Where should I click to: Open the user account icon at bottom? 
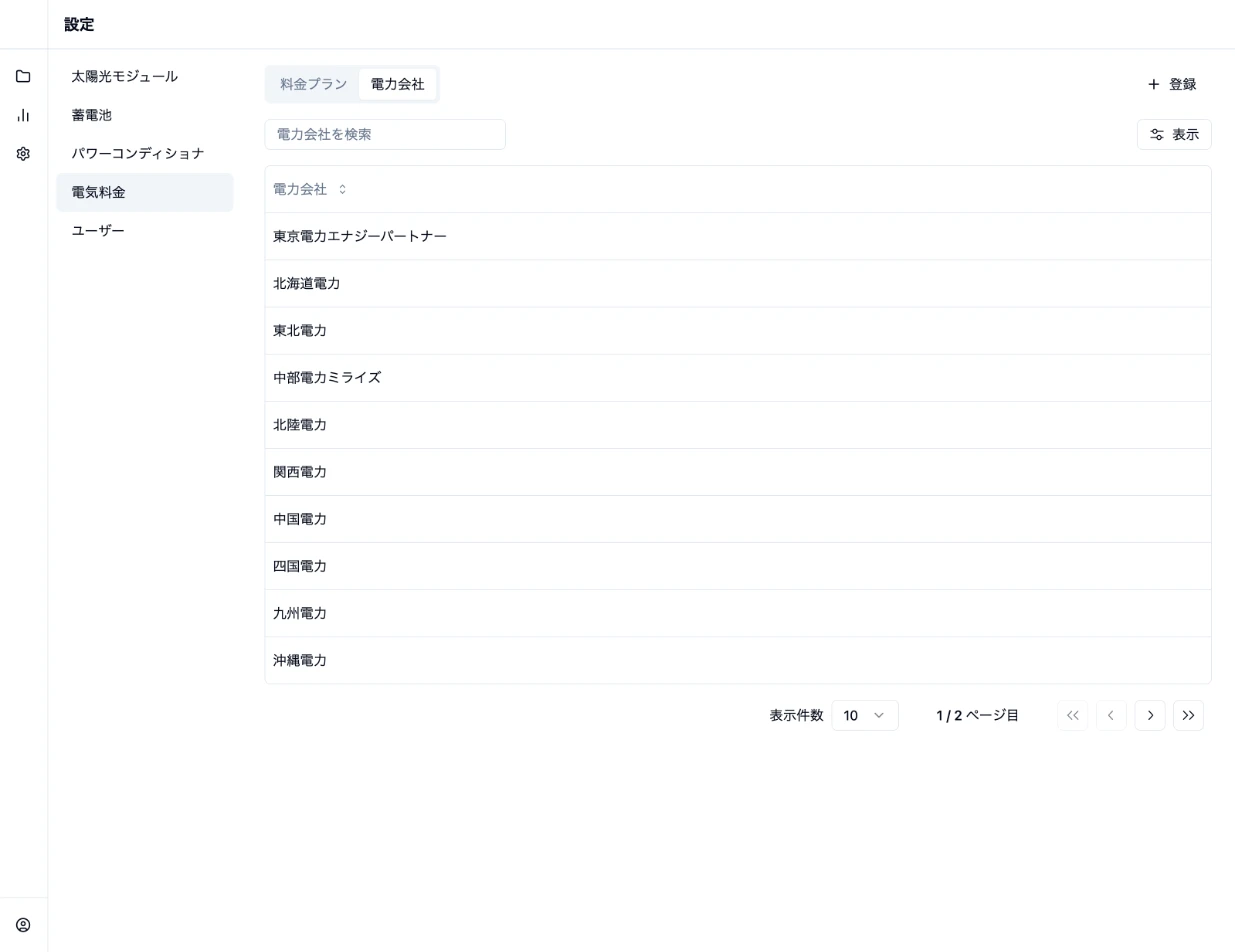23,925
